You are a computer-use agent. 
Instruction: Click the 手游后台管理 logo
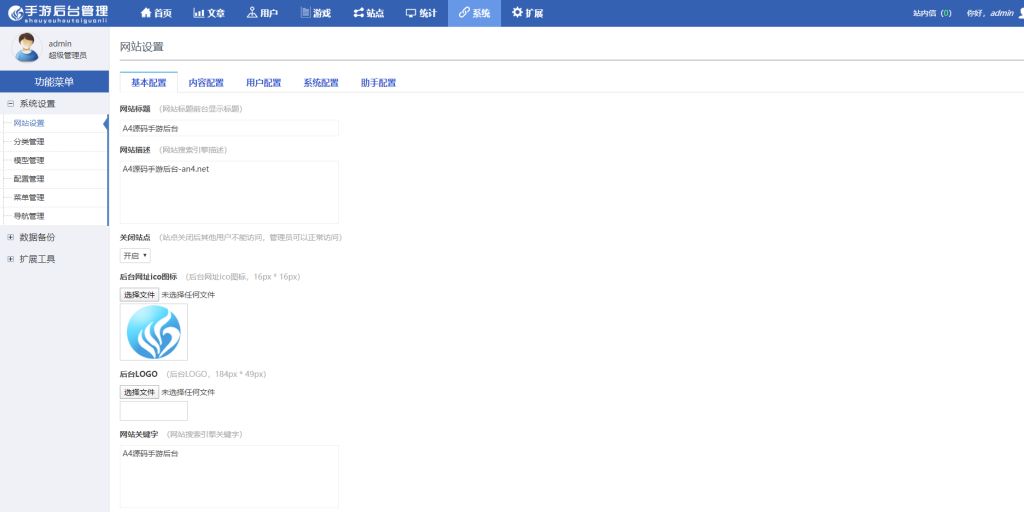[58, 13]
